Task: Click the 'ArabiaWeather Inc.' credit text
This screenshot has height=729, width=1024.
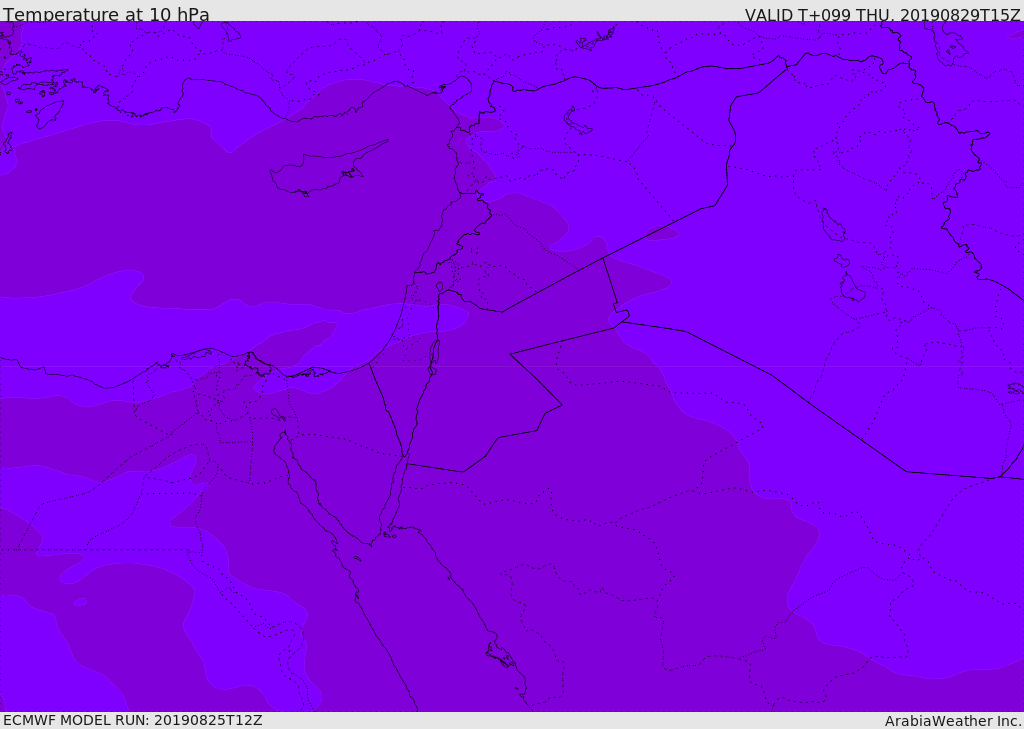Action: pos(953,721)
